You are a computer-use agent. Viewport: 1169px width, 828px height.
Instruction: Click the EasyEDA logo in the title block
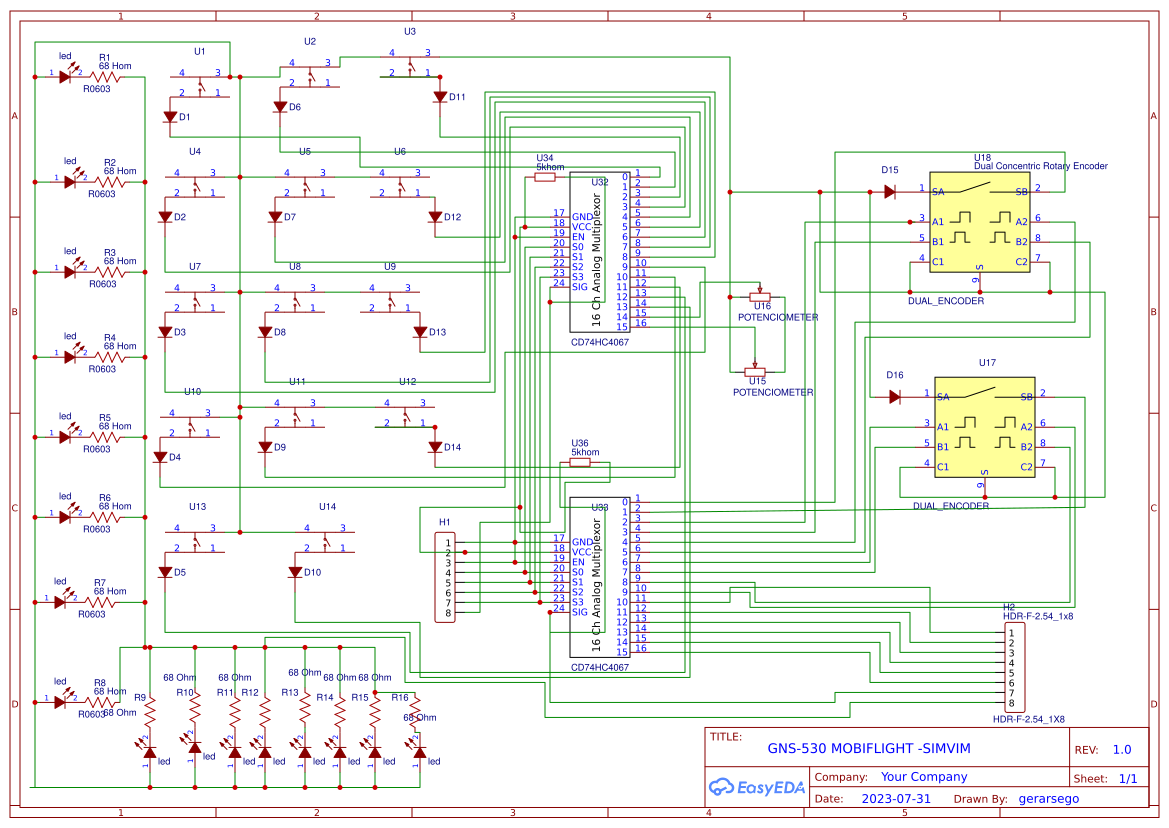(x=755, y=787)
